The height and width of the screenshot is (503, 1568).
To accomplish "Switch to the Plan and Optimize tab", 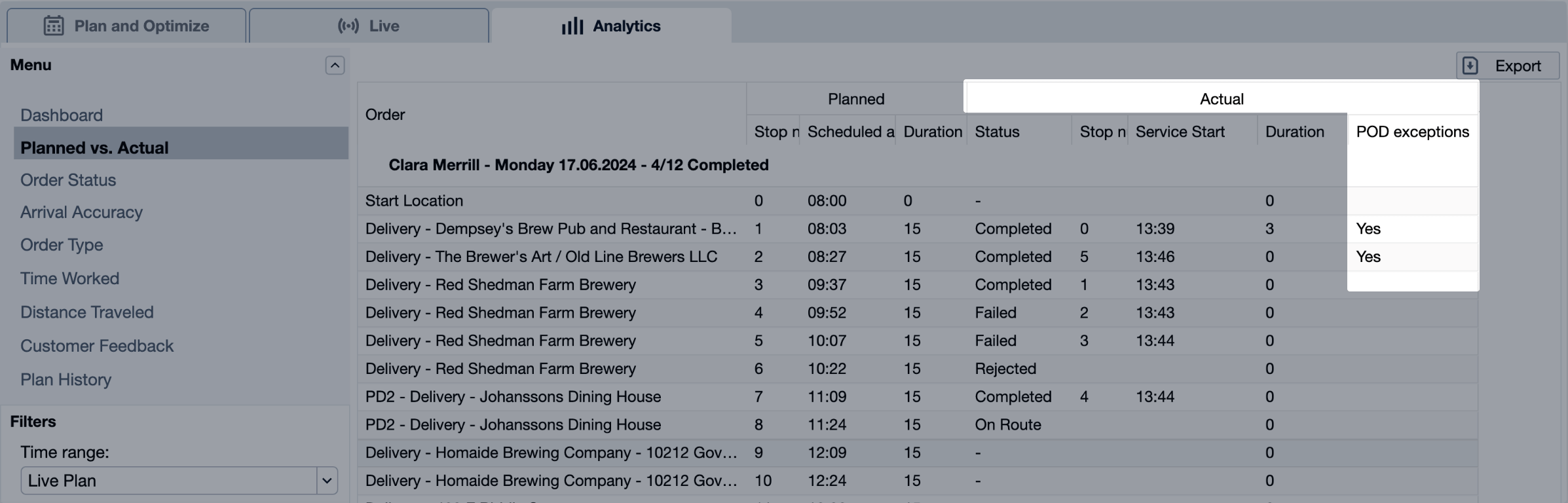I will (x=127, y=26).
